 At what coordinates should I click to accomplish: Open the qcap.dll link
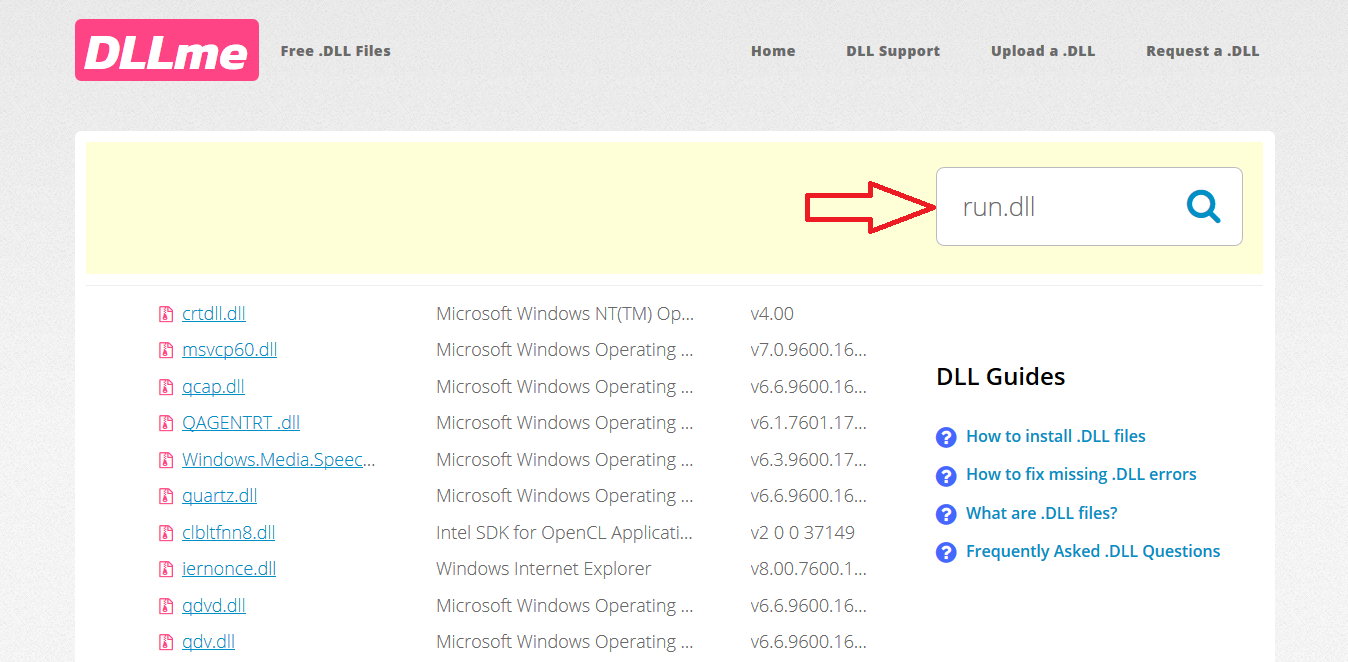pos(213,386)
